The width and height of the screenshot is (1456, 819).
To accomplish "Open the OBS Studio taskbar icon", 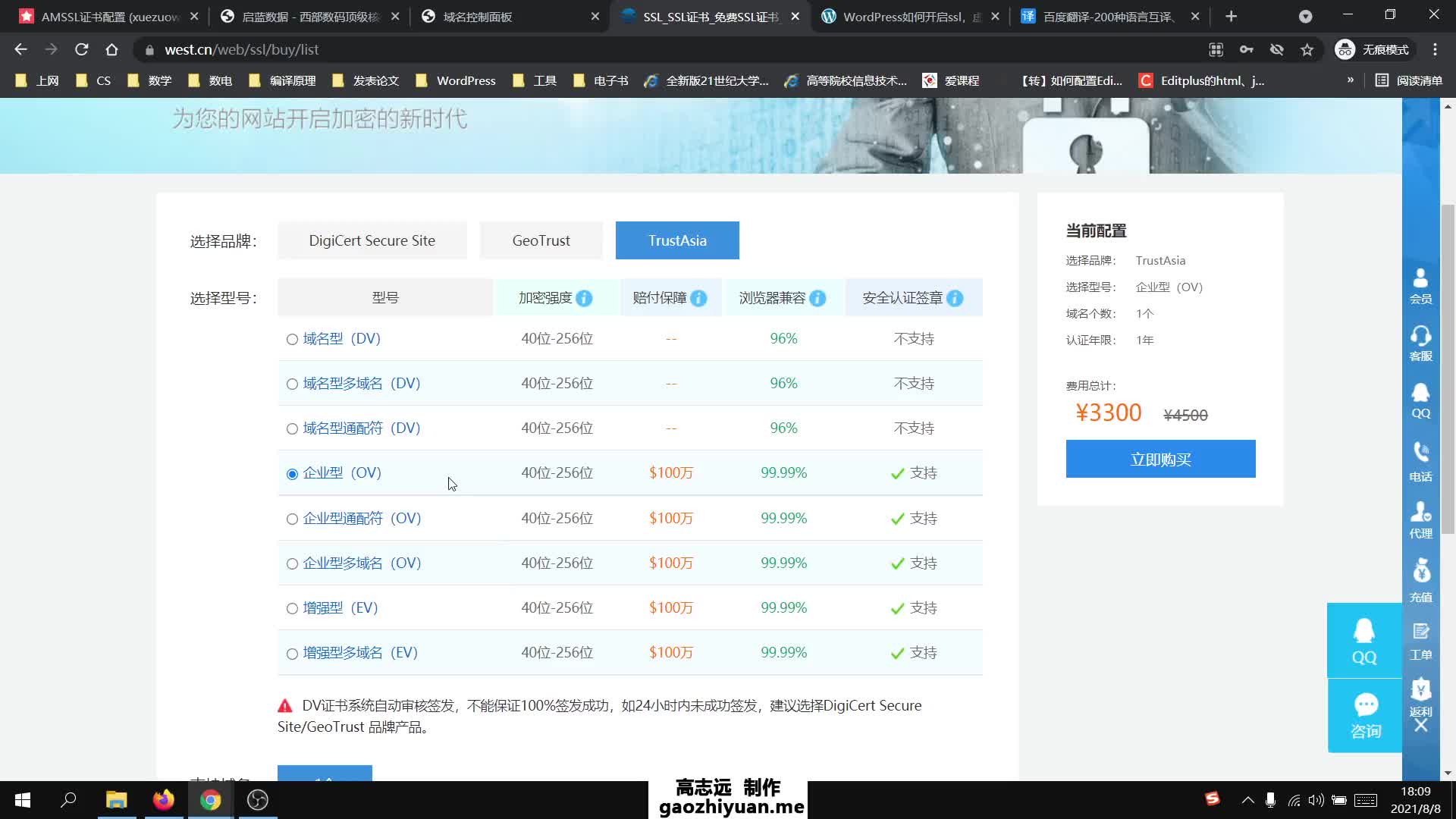I will [x=258, y=800].
